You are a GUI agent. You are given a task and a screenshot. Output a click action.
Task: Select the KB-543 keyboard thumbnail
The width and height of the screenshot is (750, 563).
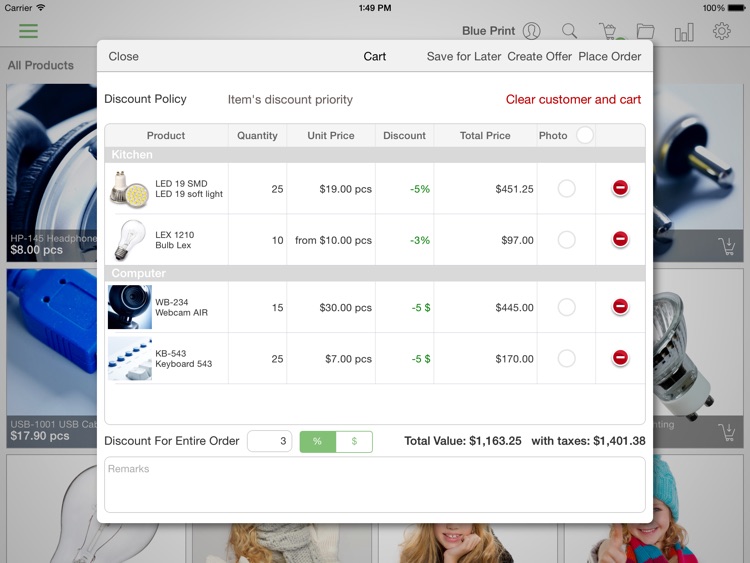pyautogui.click(x=130, y=358)
